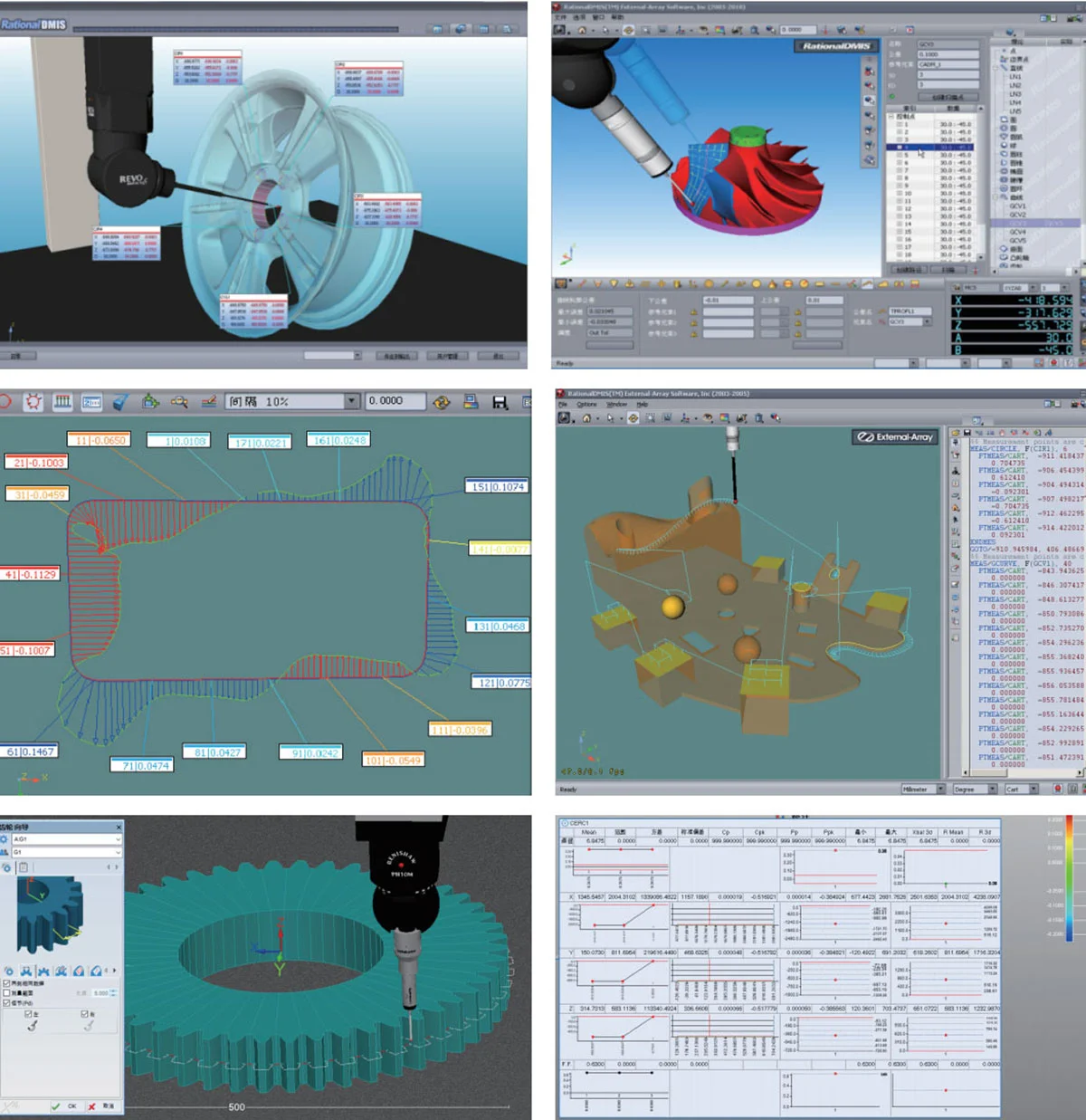The image size is (1086, 1120).
Task: Toggle the third checkbox in gear wizard
Action: click(x=7, y=1003)
